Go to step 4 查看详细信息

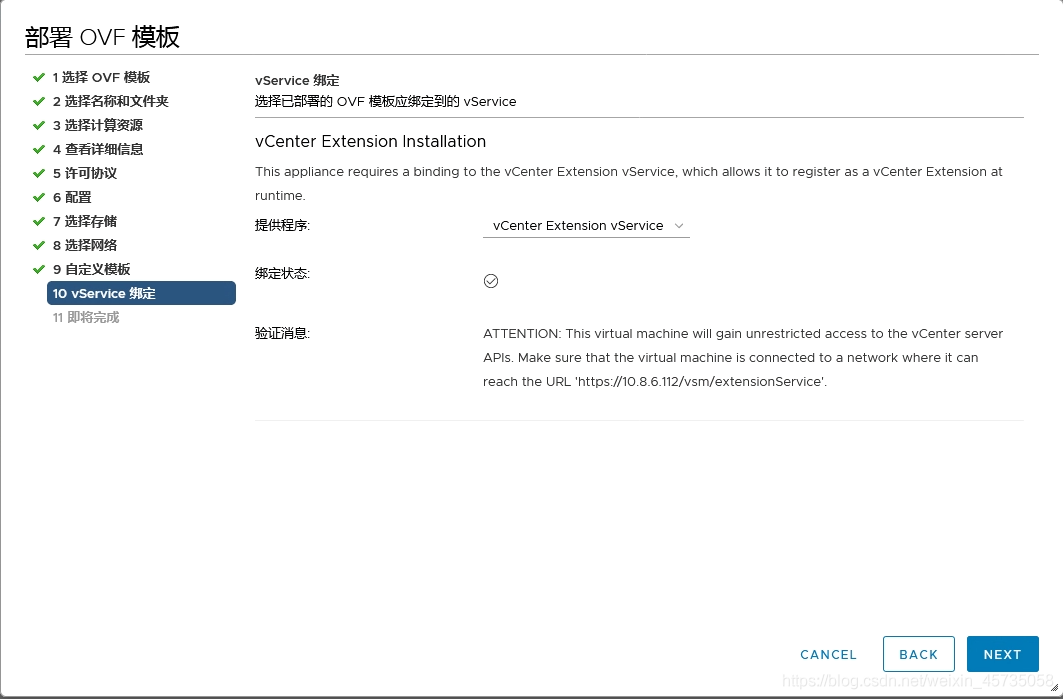[x=98, y=149]
